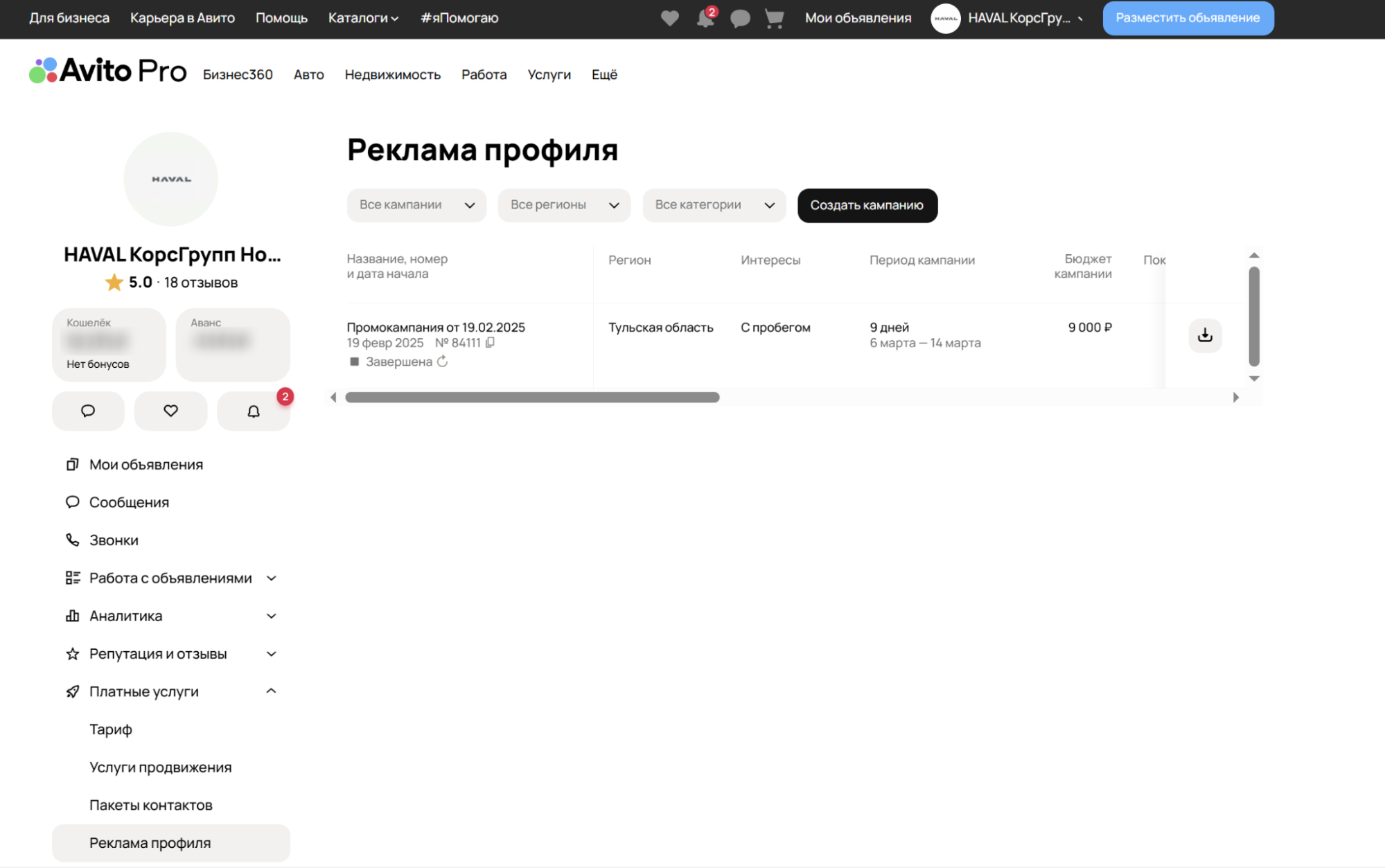Copy campaign number 84111 with copy icon
Viewport: 1385px width, 868px height.
pos(490,342)
